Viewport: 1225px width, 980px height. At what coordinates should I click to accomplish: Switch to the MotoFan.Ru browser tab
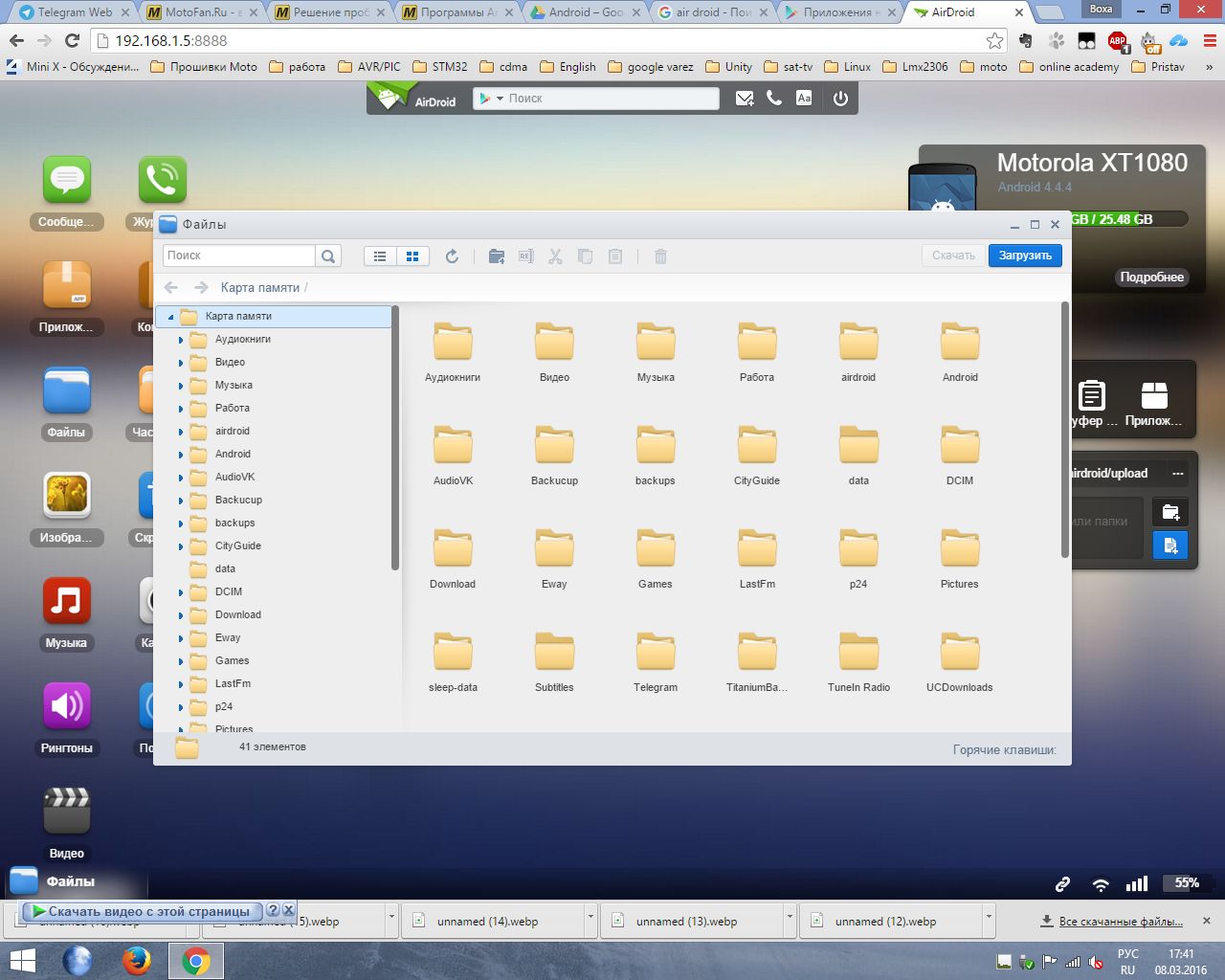coord(201,12)
